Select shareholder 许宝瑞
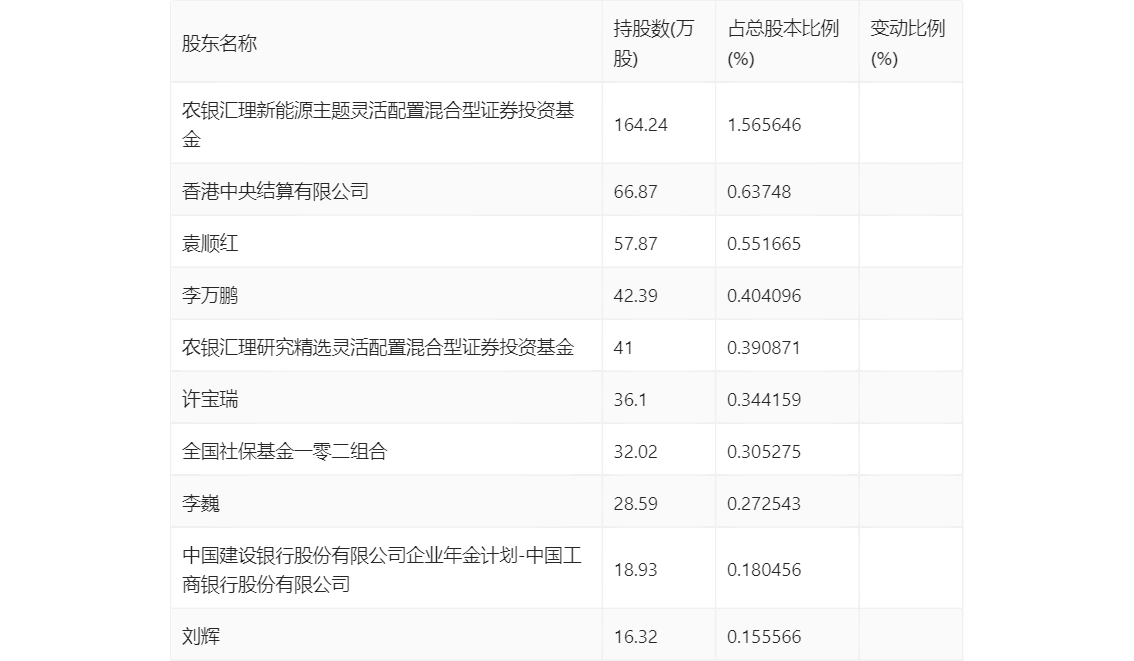The width and height of the screenshot is (1134, 661). [210, 400]
